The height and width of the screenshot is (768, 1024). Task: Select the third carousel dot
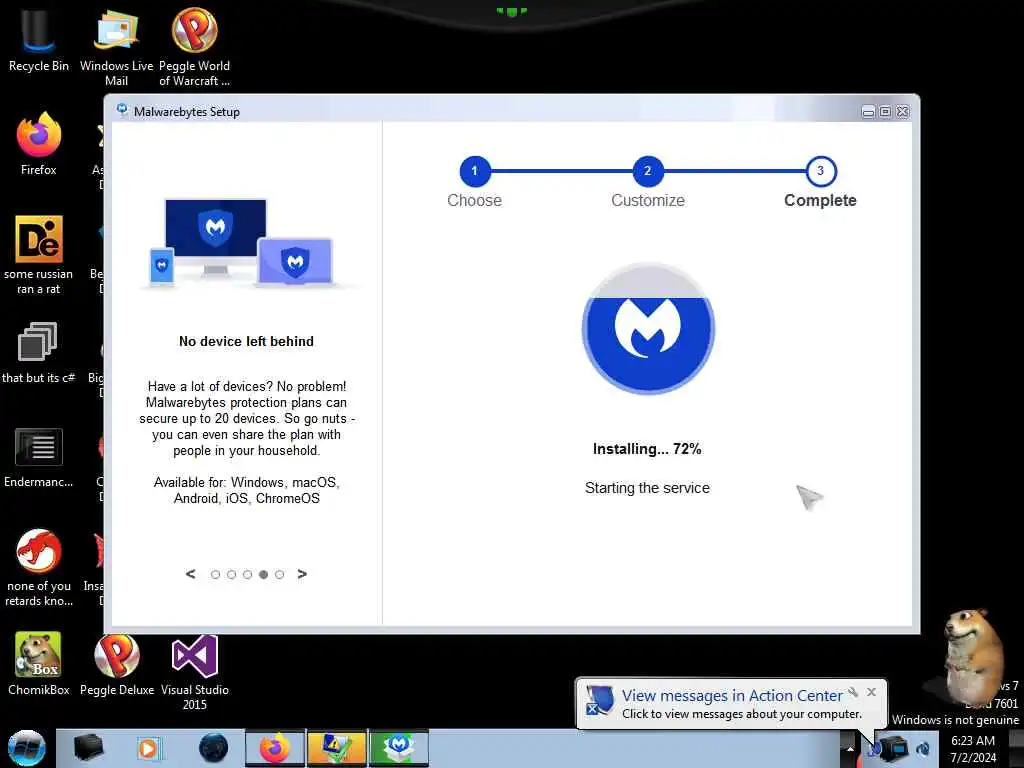pos(248,575)
